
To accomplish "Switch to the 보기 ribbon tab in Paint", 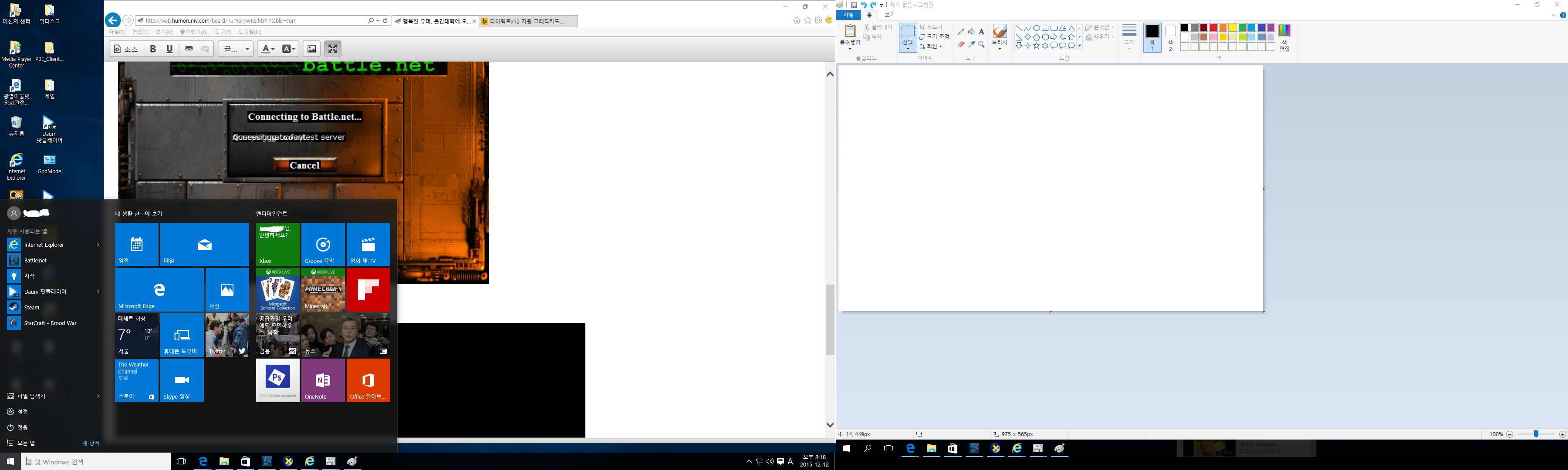I will click(889, 15).
